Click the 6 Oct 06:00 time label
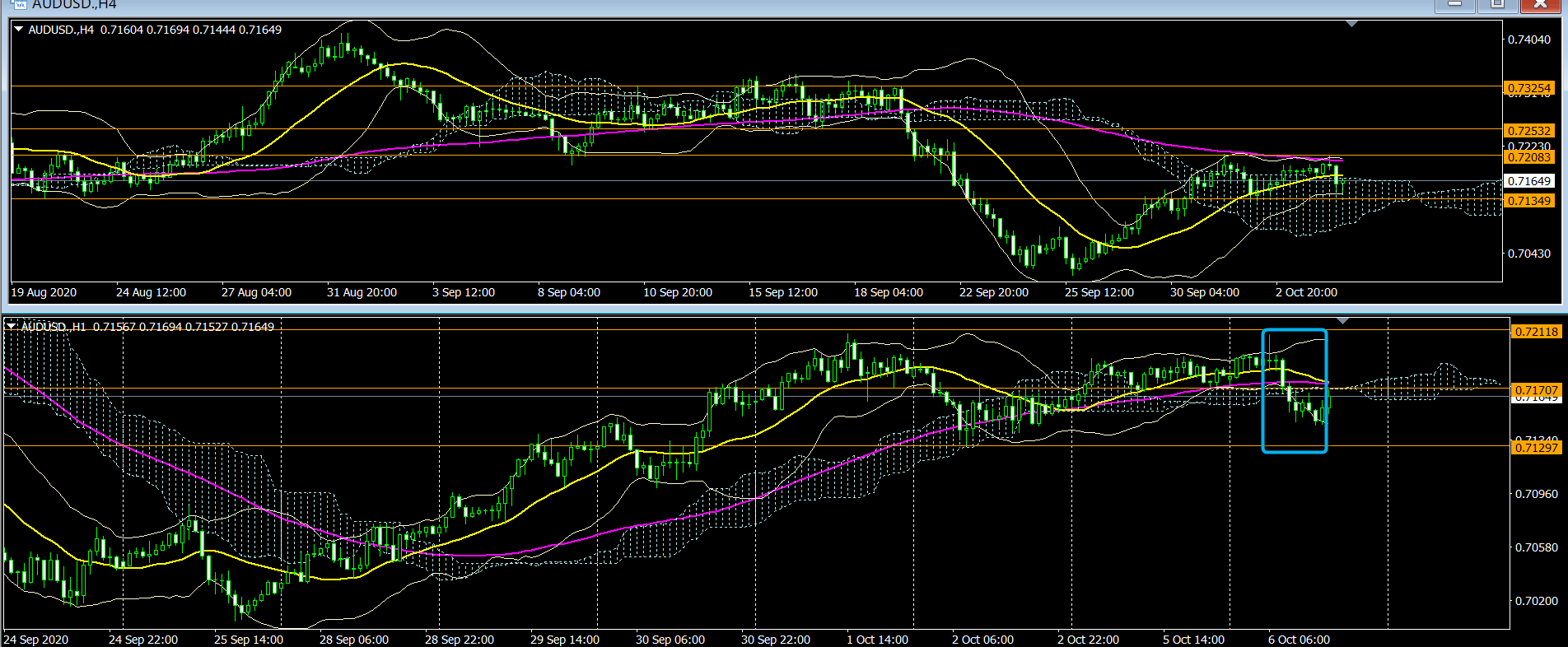The width and height of the screenshot is (1568, 647). (1300, 640)
